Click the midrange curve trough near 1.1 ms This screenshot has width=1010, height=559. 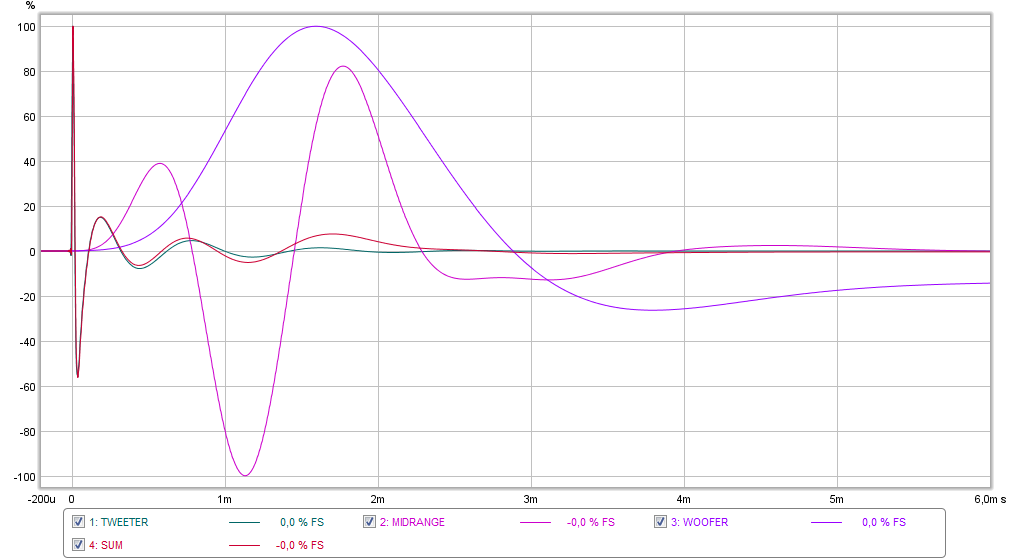tap(245, 475)
